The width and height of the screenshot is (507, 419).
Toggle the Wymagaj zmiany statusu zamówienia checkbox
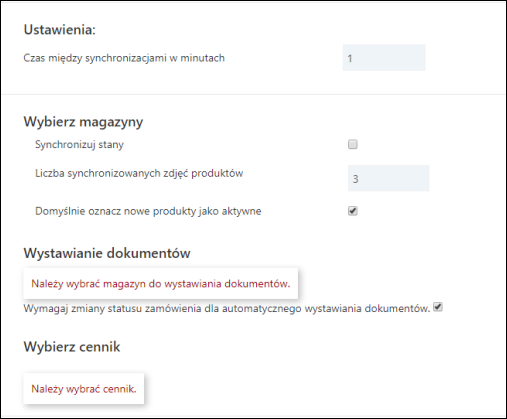[438, 307]
